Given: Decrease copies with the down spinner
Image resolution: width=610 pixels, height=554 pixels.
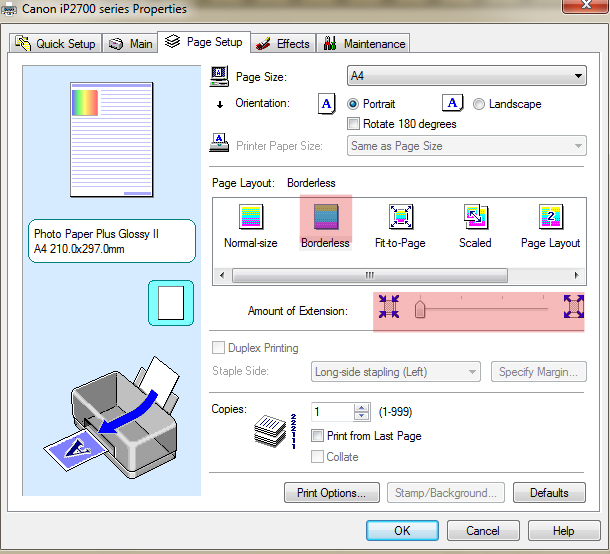Looking at the screenshot, I should [x=362, y=416].
